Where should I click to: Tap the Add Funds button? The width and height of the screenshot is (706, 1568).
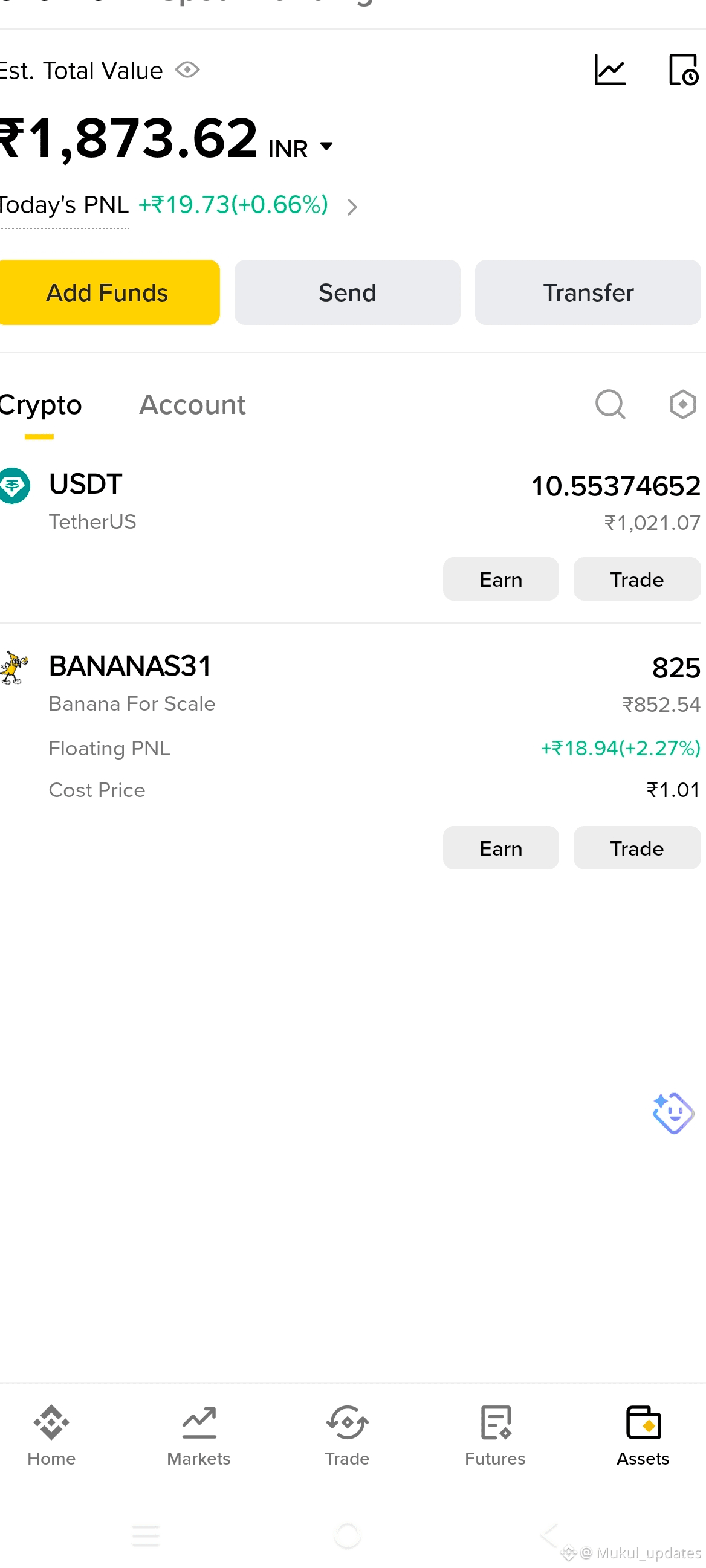coord(108,292)
